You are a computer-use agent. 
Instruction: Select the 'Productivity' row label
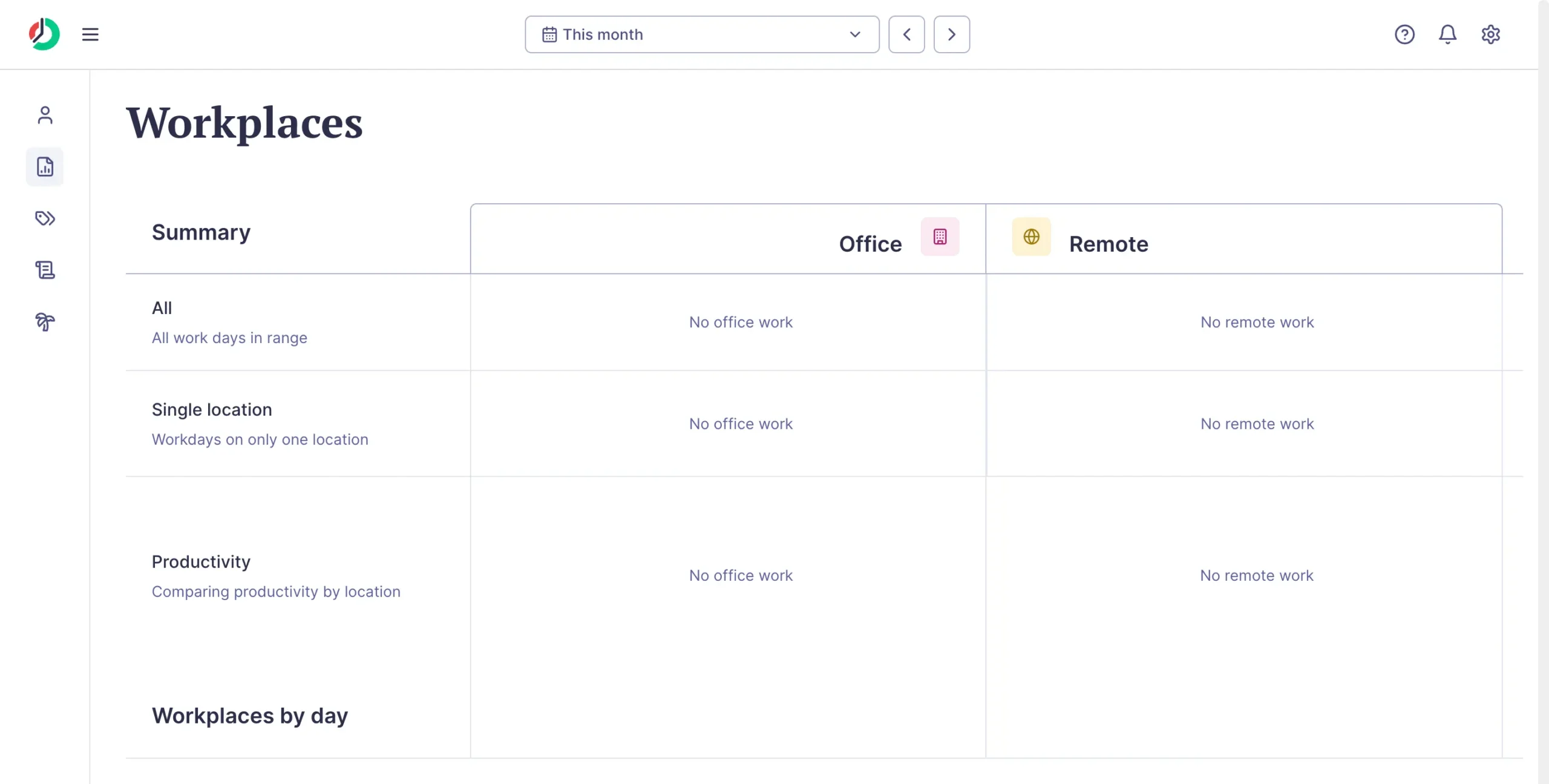pos(201,561)
